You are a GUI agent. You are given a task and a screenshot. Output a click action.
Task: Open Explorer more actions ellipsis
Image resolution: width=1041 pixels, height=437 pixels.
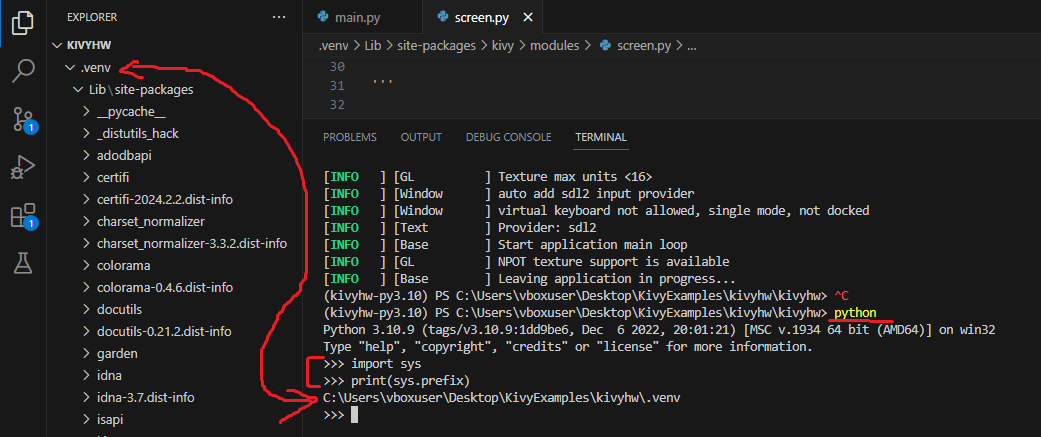pos(279,17)
